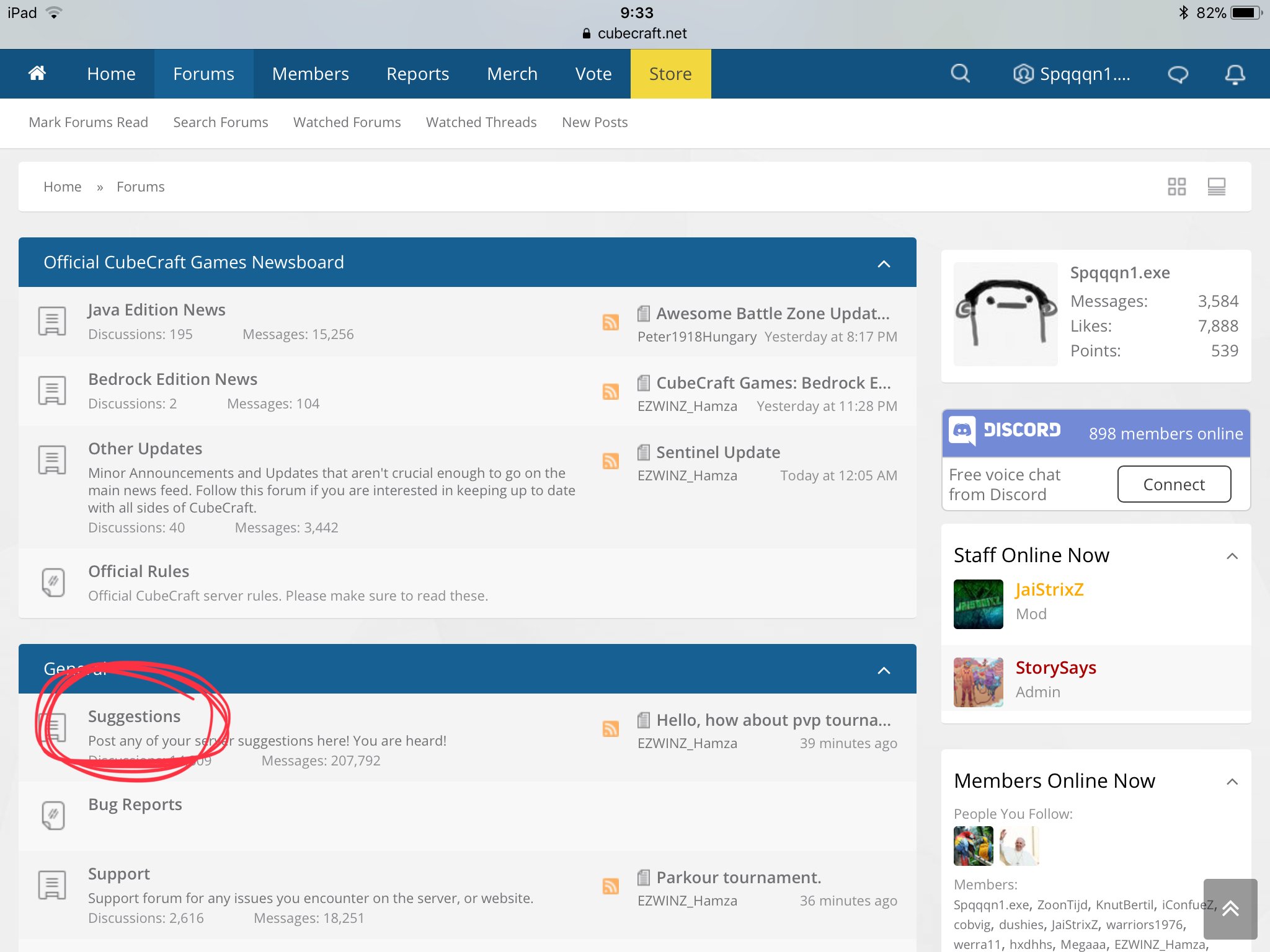
Task: Click Peter1918Hungary username link
Action: 697,337
